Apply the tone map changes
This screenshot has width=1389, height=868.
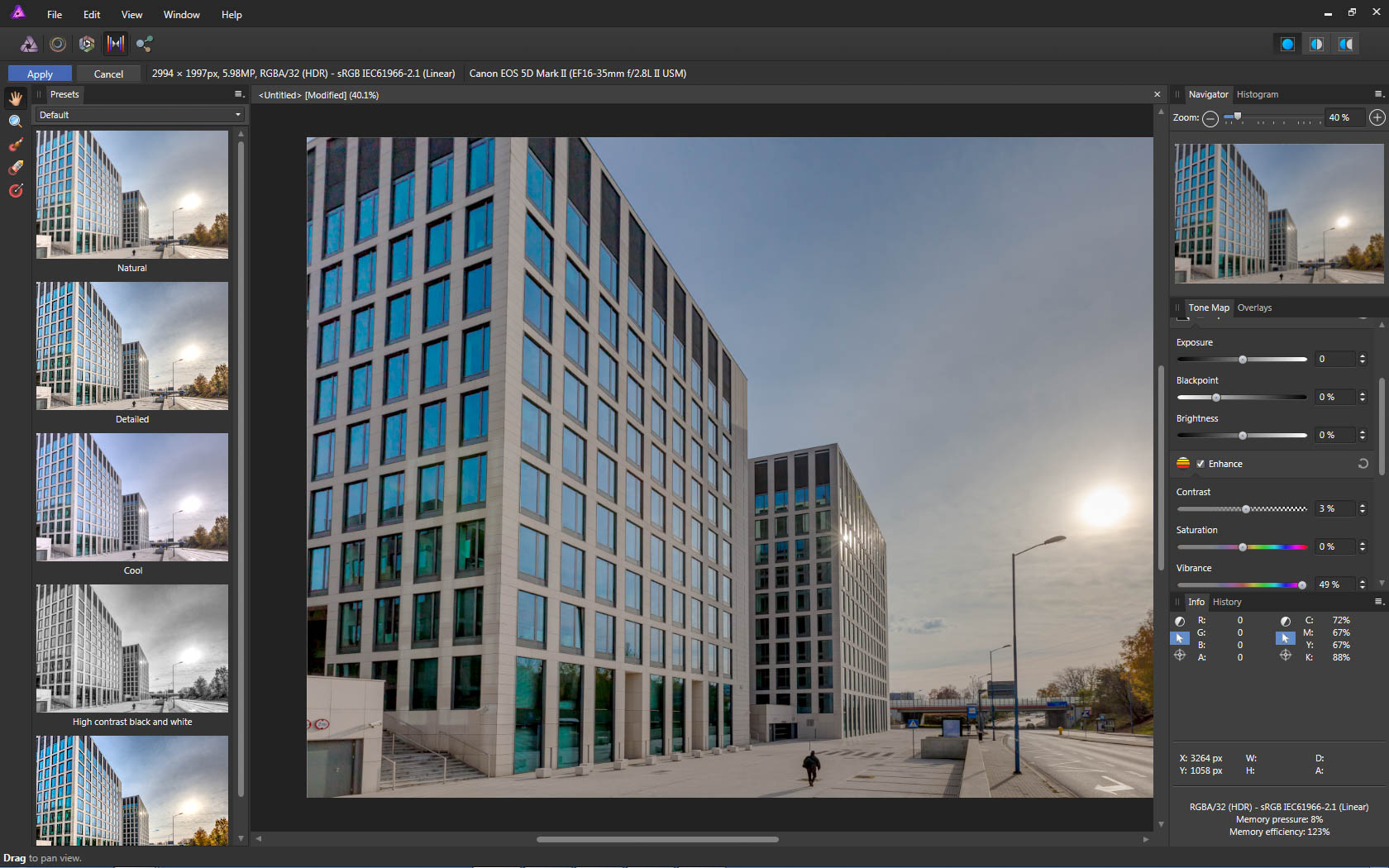(x=40, y=74)
